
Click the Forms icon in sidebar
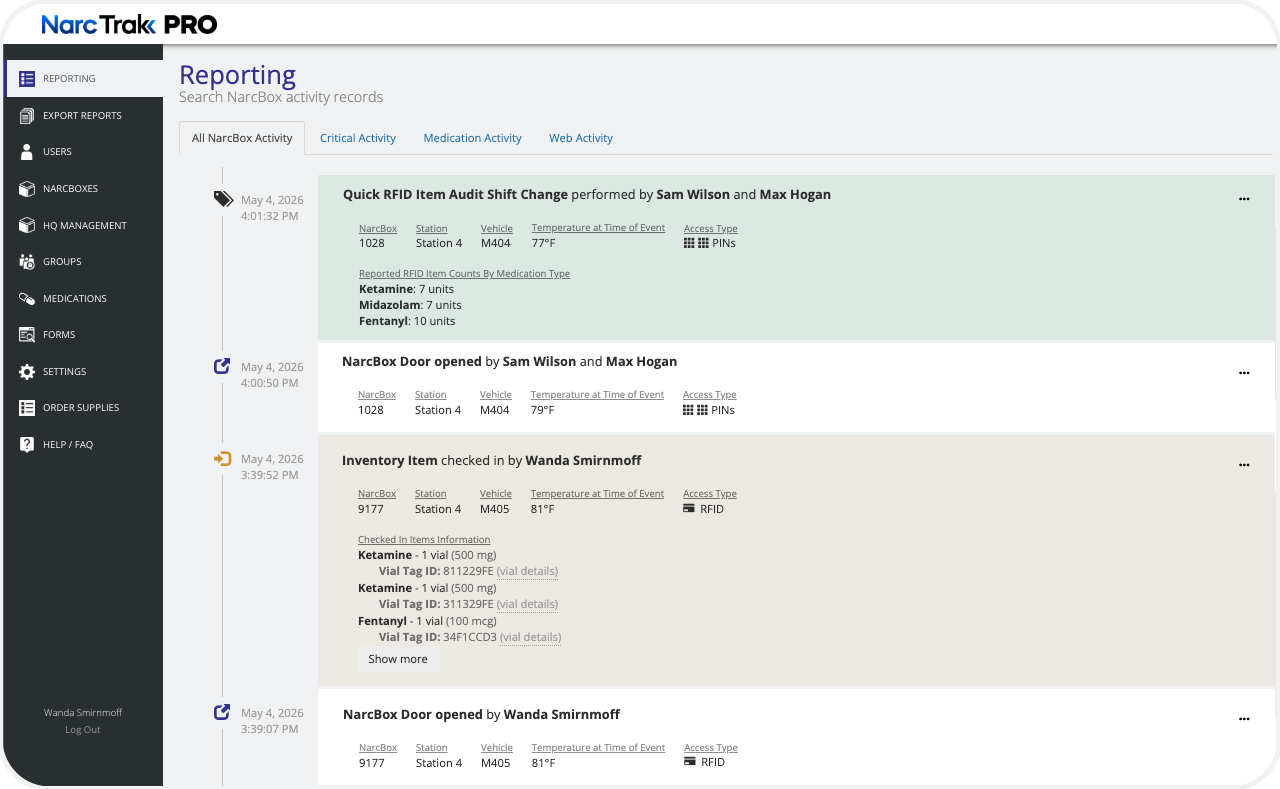coord(27,334)
